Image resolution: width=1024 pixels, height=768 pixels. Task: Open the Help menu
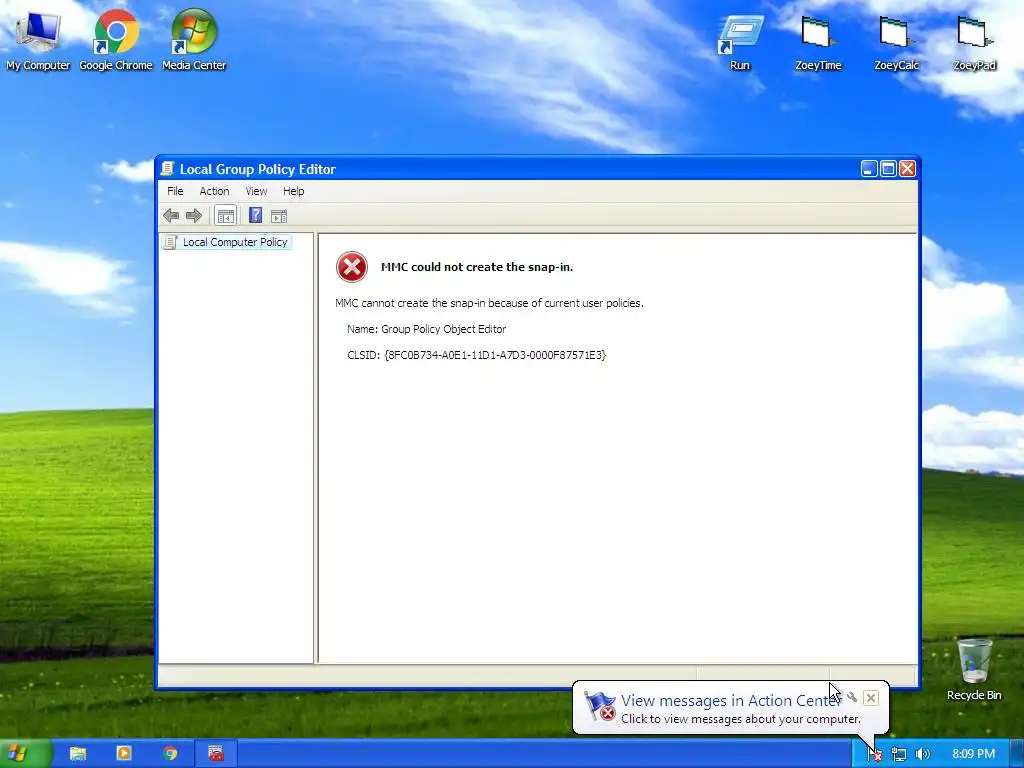[293, 191]
